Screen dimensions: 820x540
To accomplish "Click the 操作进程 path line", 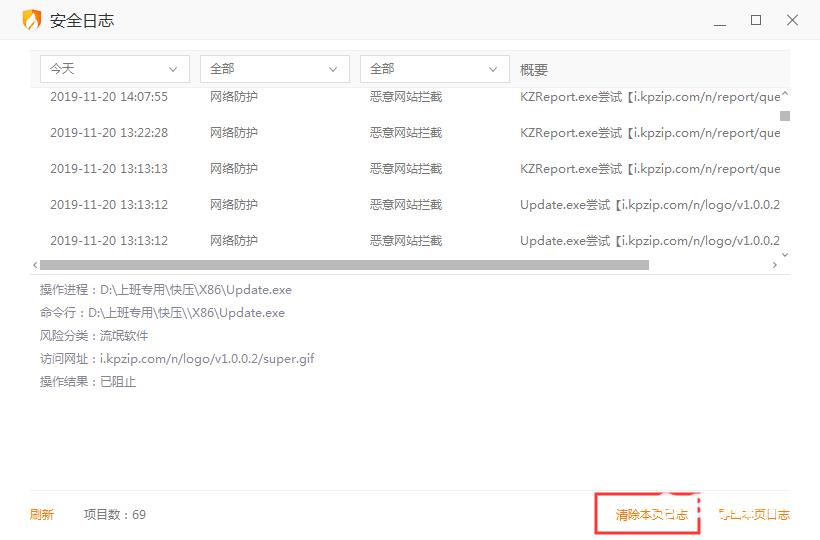I will point(166,290).
